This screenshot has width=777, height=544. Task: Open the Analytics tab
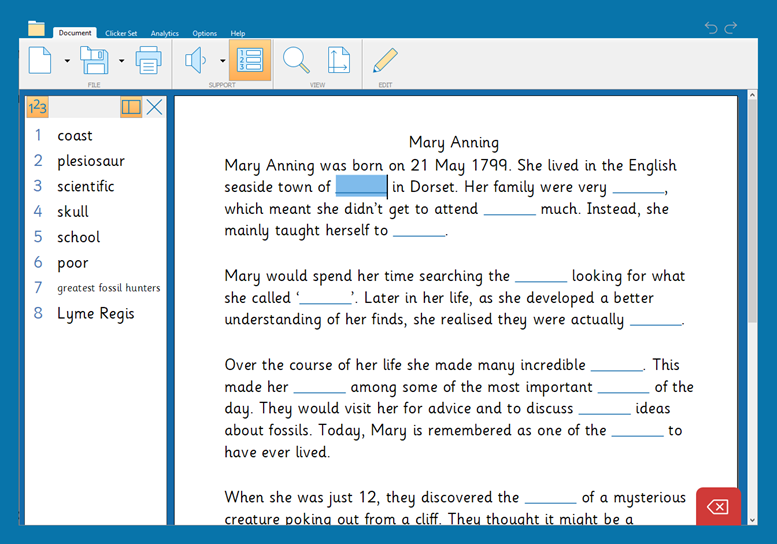point(164,33)
